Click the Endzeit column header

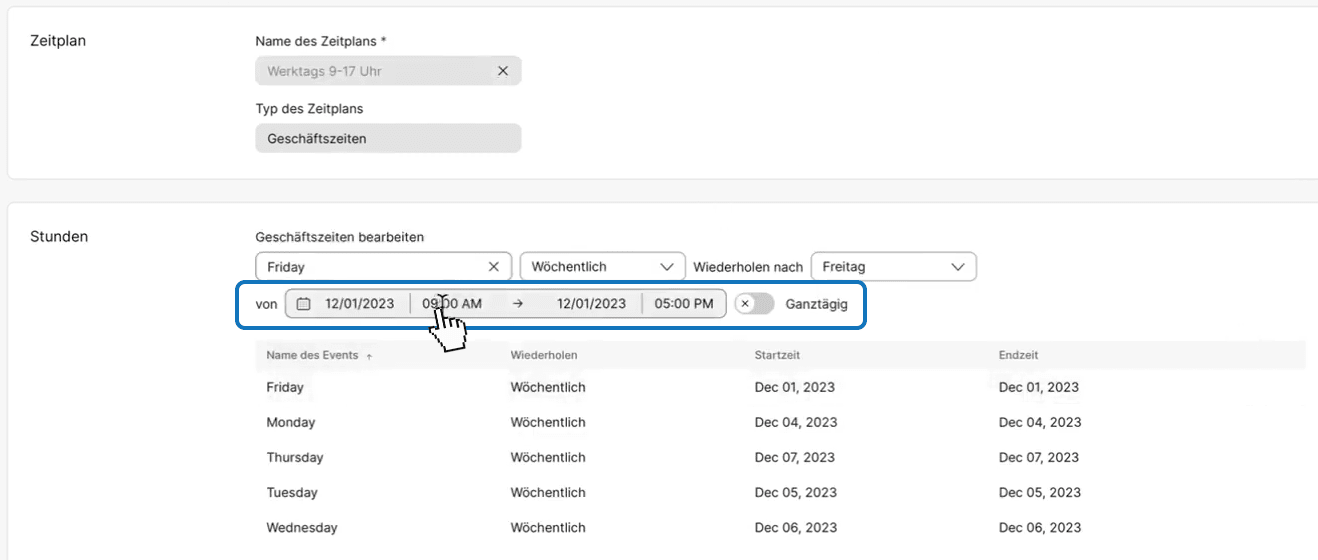[1018, 355]
